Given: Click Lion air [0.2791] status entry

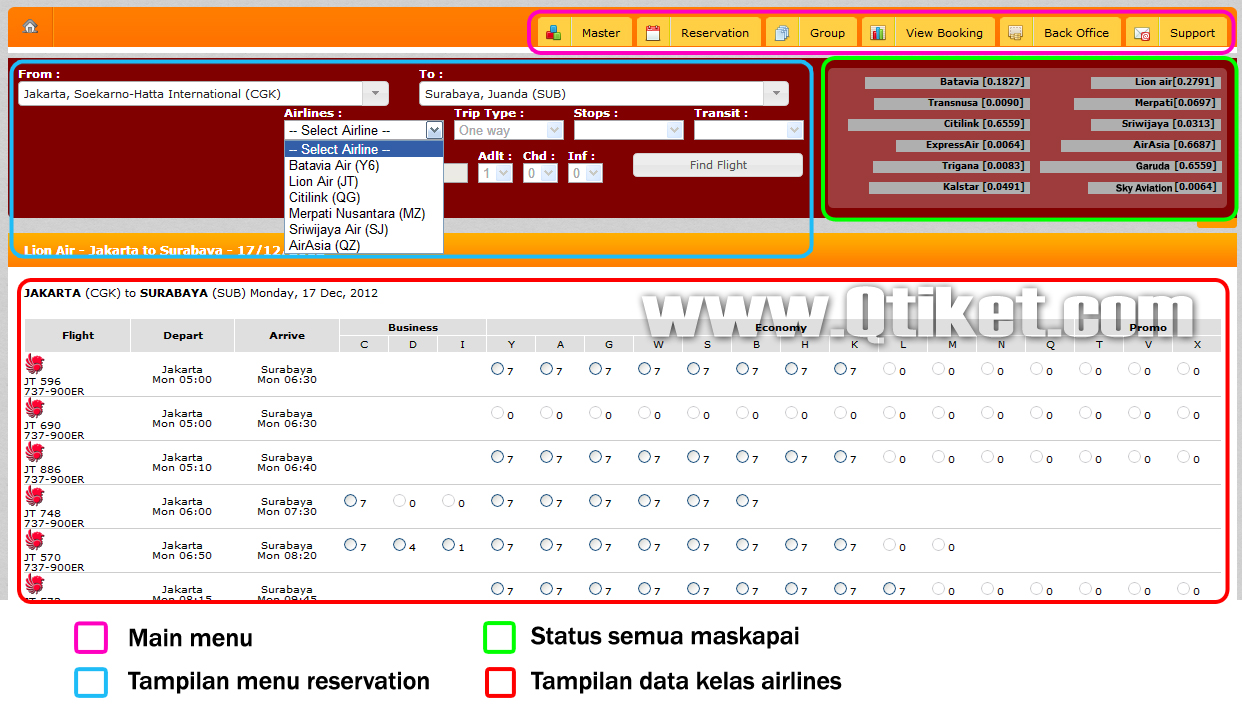Looking at the screenshot, I should (1154, 82).
